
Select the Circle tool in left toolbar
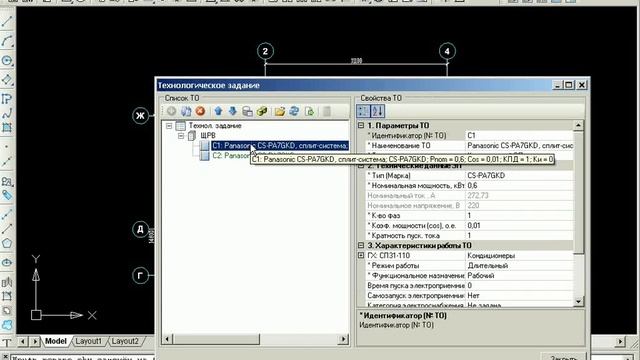[7, 60]
